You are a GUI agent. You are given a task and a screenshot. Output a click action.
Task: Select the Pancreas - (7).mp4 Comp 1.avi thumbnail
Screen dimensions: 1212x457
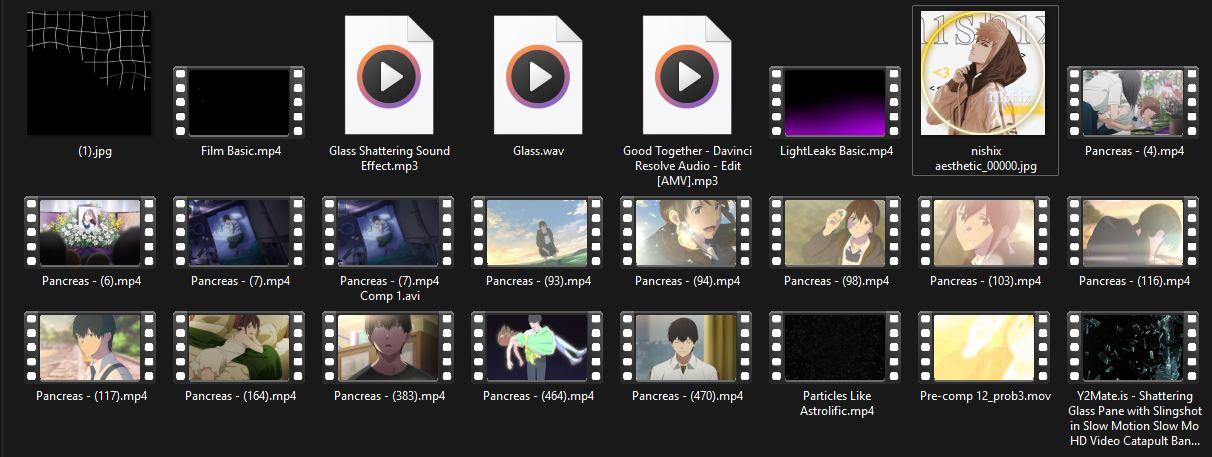click(390, 232)
